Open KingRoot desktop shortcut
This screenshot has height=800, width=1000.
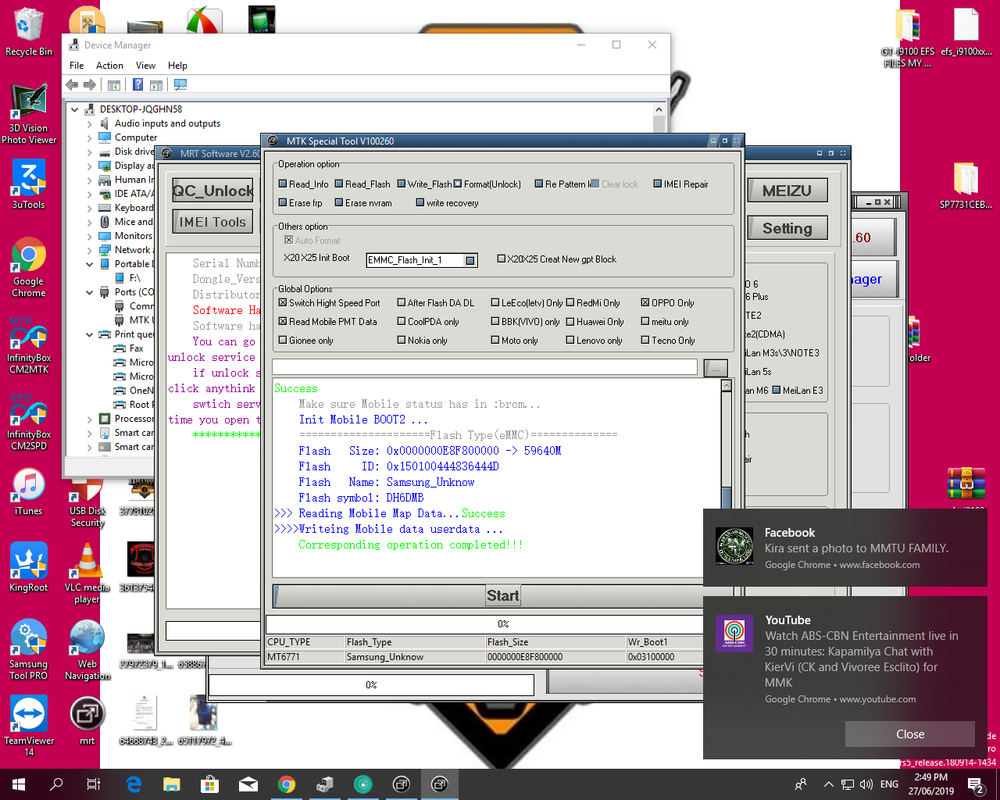28,568
